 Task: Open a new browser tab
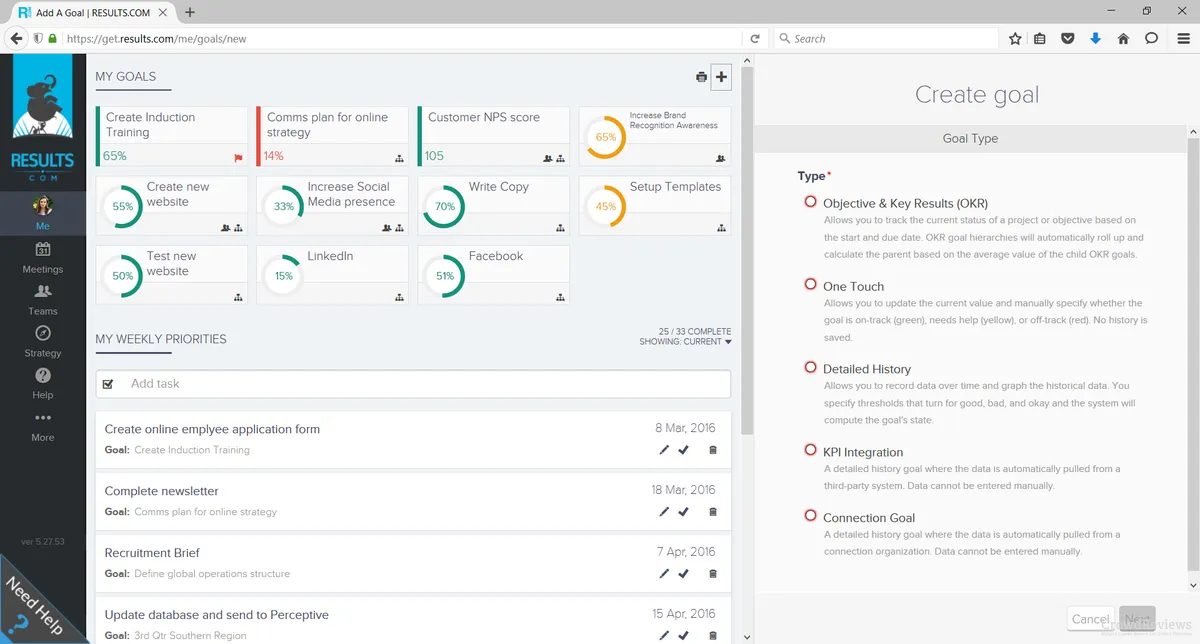pos(190,12)
